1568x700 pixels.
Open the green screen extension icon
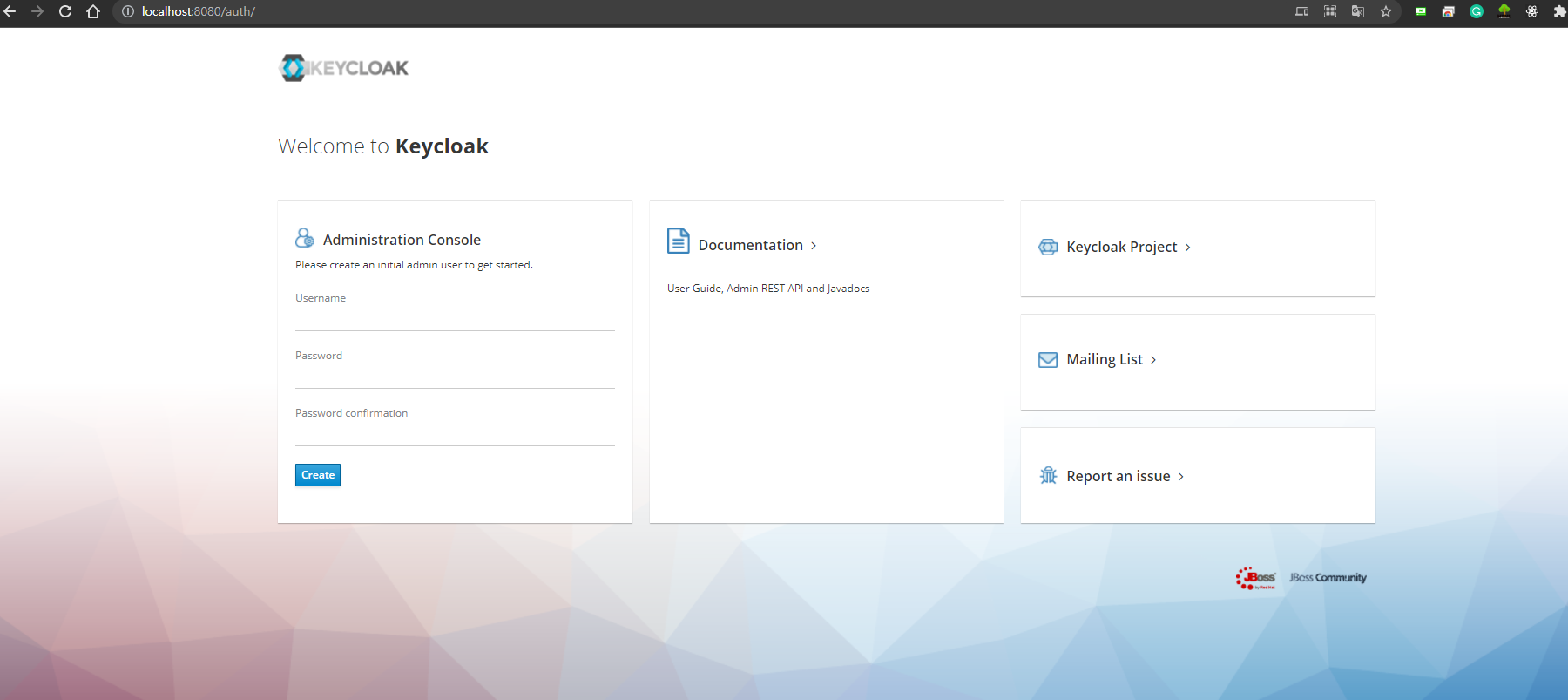click(1421, 11)
